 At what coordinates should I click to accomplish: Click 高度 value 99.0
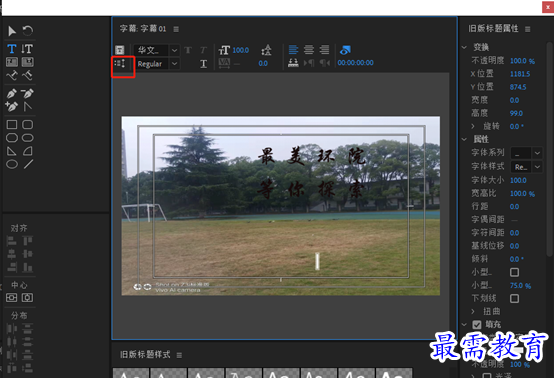(516, 113)
